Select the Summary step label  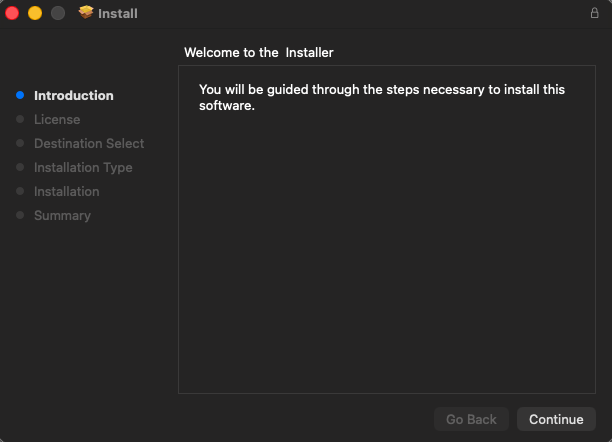coord(62,216)
